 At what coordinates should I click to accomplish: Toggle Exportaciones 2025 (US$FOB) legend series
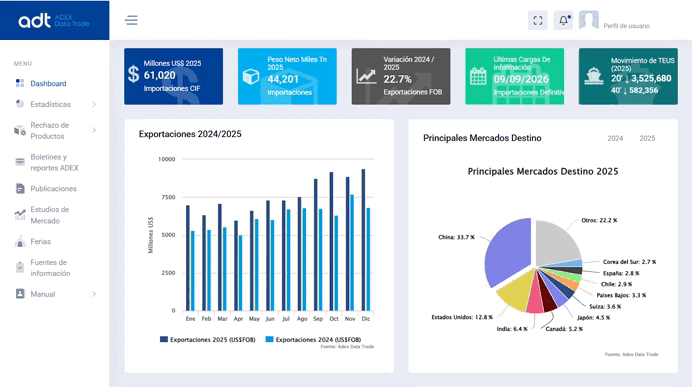click(x=208, y=339)
